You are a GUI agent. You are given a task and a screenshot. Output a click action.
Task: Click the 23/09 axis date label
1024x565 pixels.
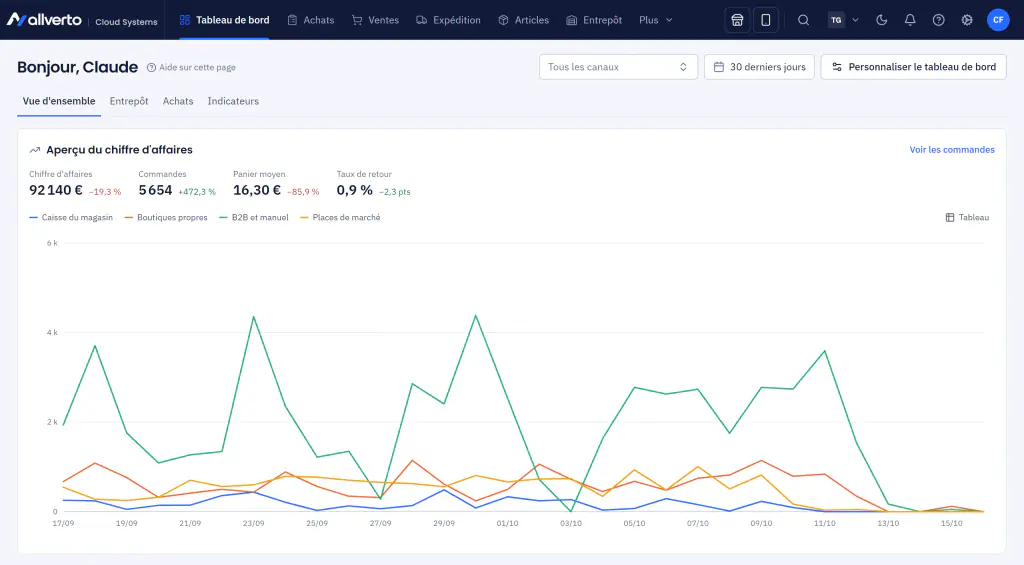click(253, 524)
